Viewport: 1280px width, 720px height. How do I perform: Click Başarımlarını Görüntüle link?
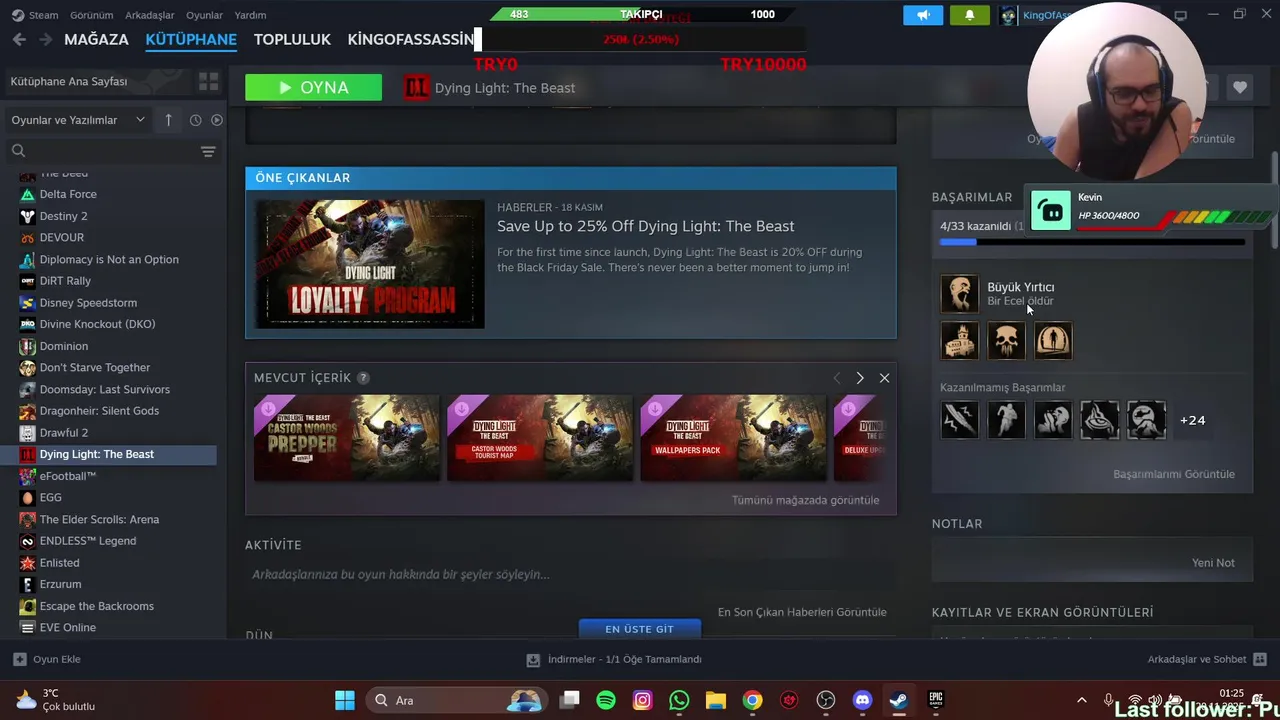click(1174, 474)
